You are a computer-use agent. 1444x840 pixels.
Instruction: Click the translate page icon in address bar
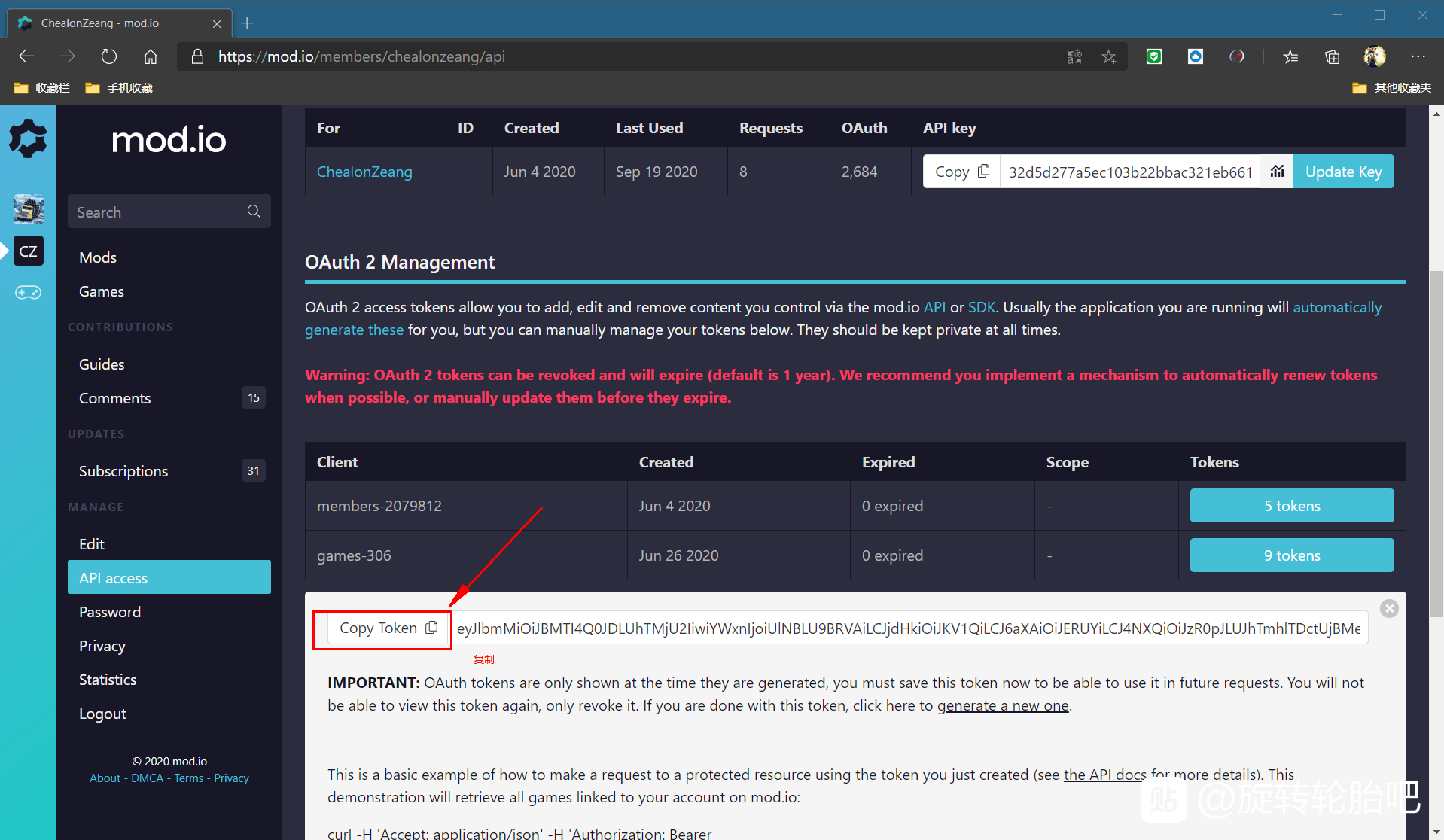click(x=1074, y=56)
